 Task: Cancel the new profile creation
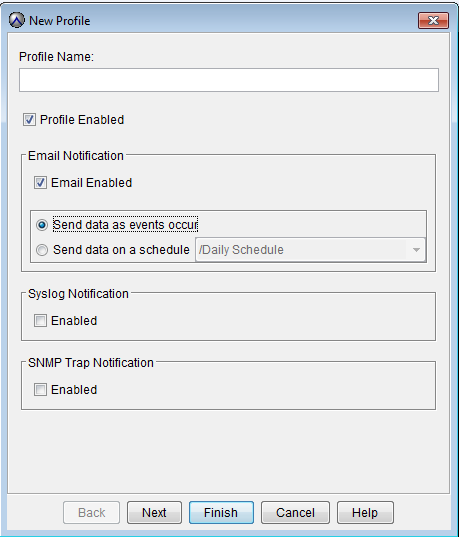point(295,513)
